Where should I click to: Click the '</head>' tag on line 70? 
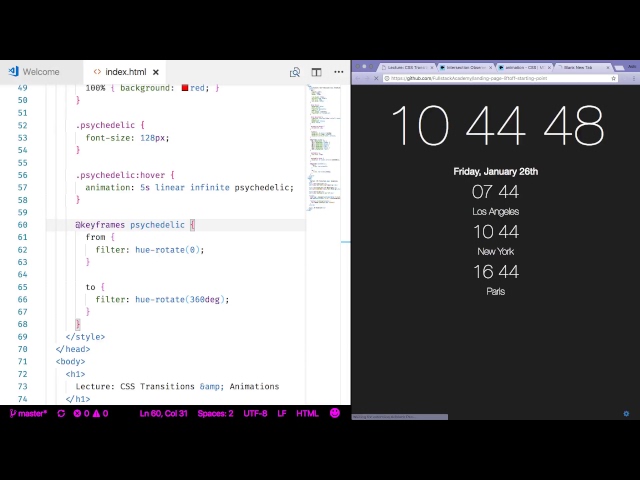pos(73,349)
